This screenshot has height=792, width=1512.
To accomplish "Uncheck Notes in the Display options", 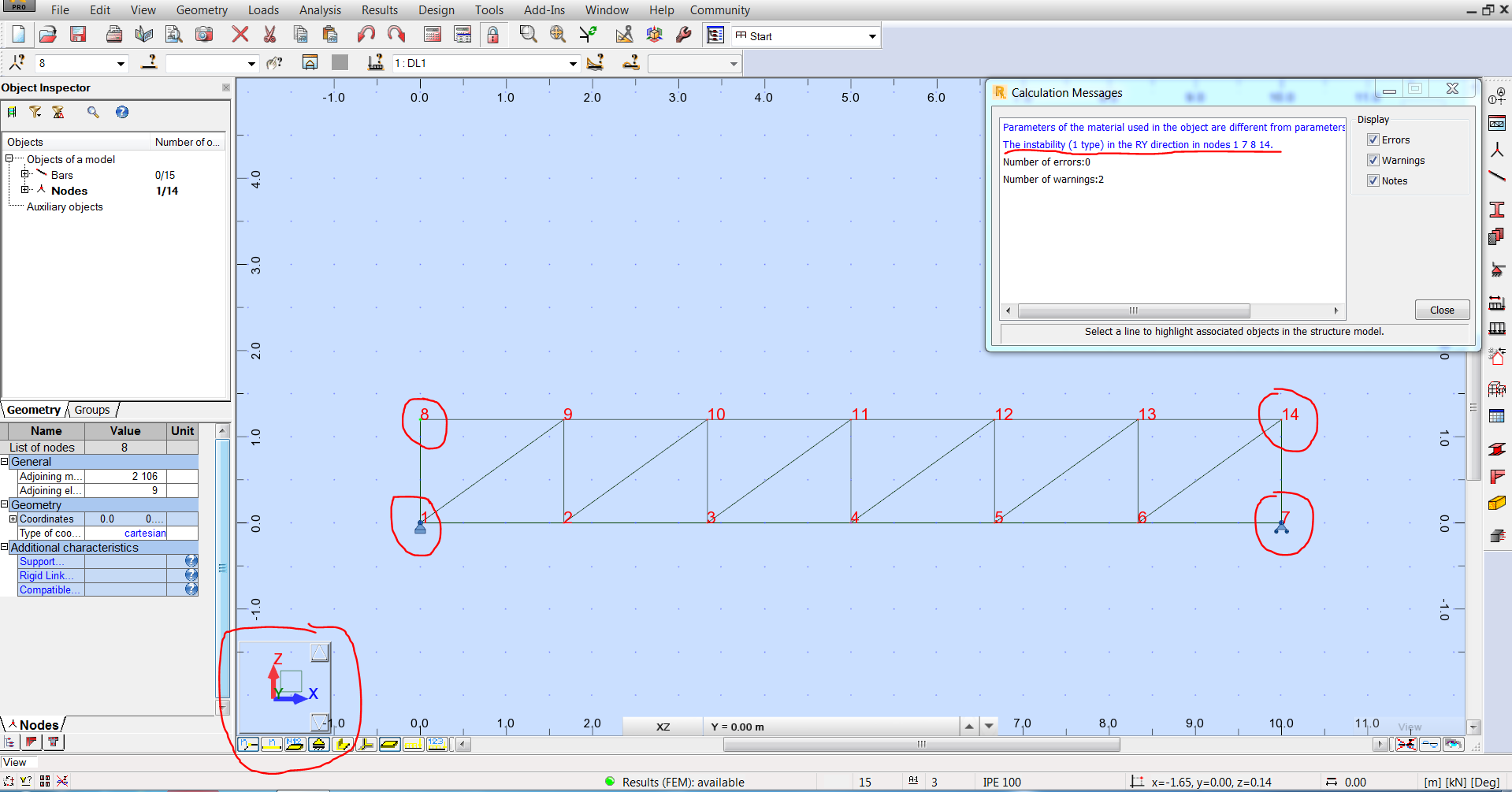I will pos(1373,180).
